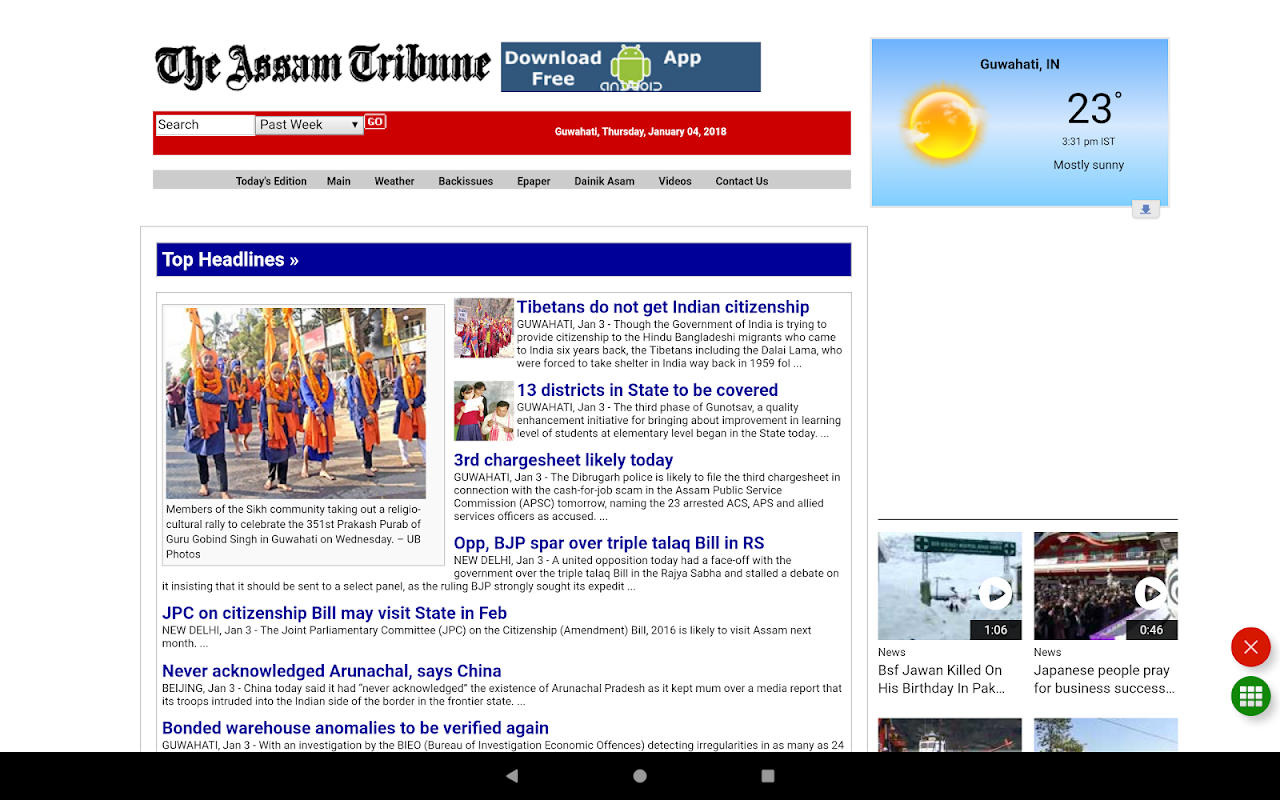Open the green grid menu button

pos(1250,697)
